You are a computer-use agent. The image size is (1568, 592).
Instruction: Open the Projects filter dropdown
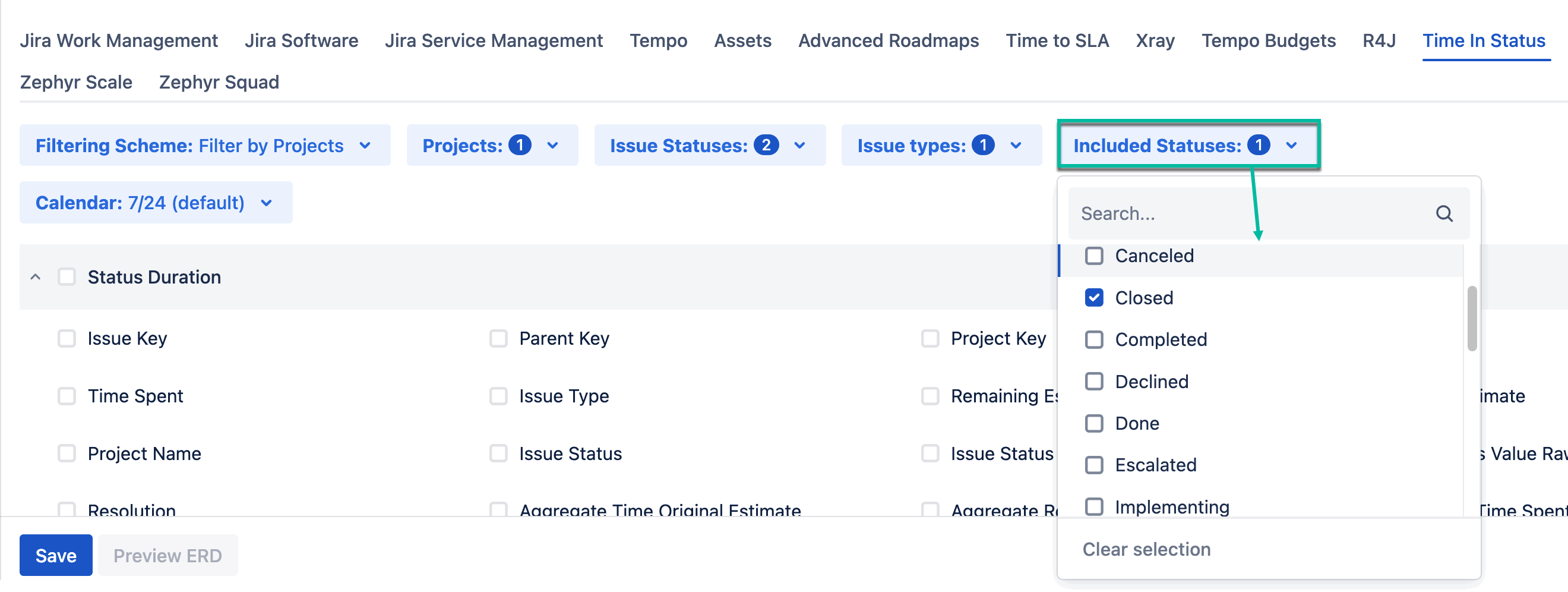click(491, 146)
